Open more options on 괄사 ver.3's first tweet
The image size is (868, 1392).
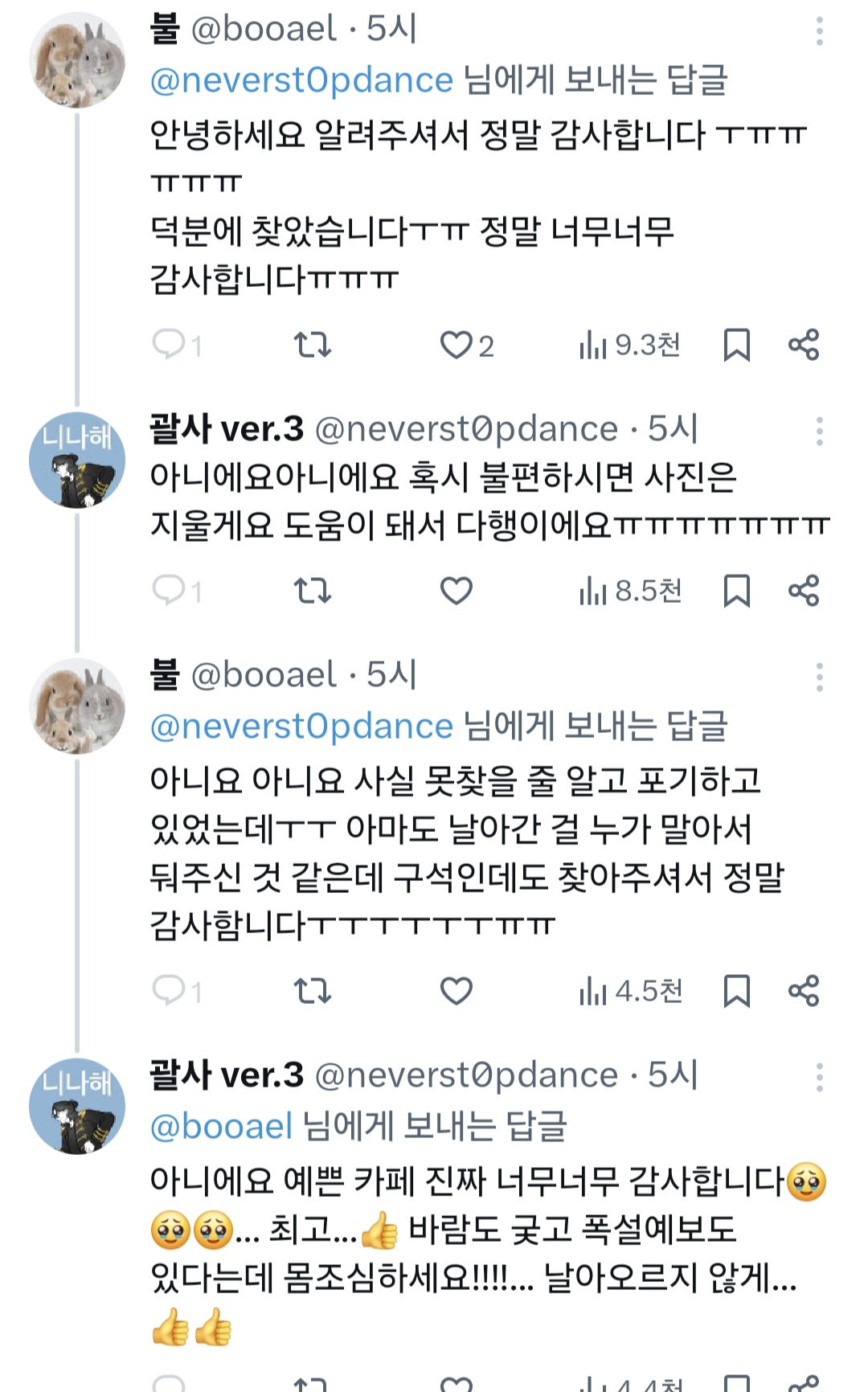(x=819, y=432)
